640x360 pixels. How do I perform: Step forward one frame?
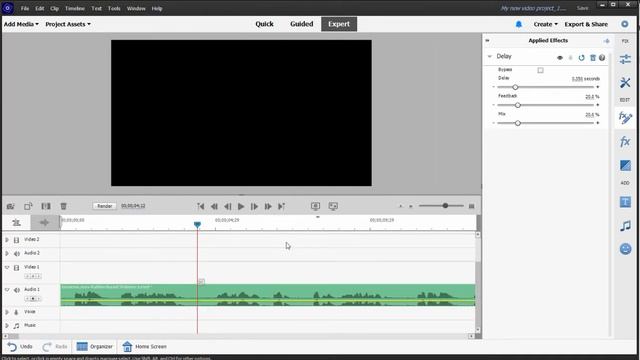254,207
